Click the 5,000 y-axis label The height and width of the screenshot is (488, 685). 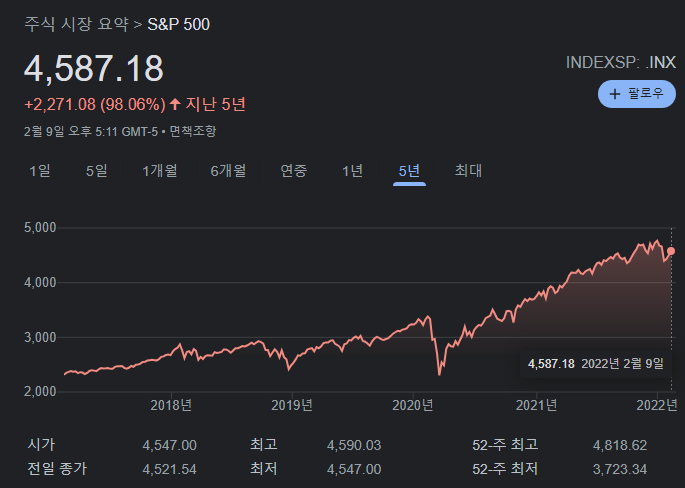click(40, 228)
